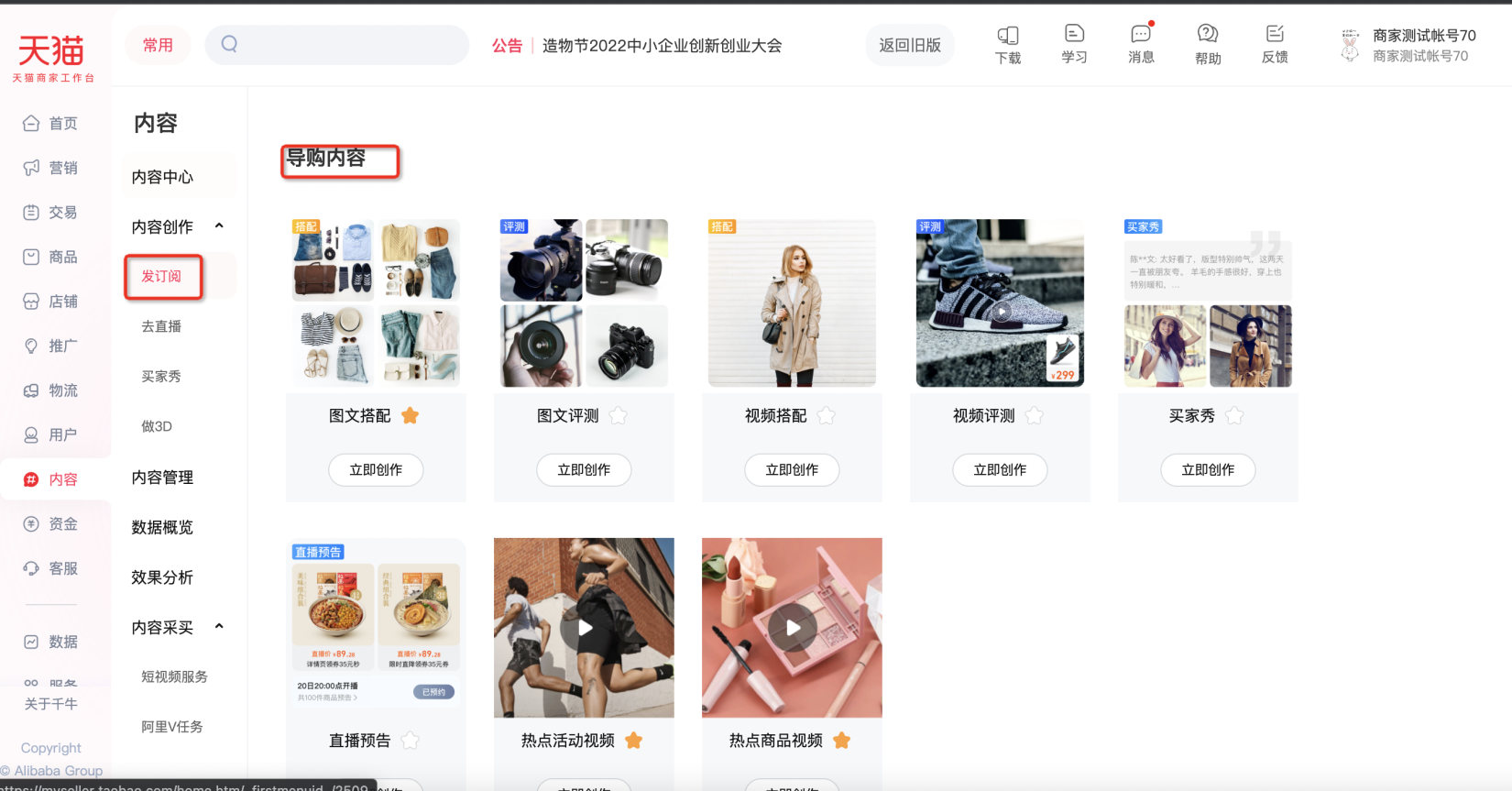Focus the top search field
This screenshot has width=1512, height=791.
click(337, 45)
